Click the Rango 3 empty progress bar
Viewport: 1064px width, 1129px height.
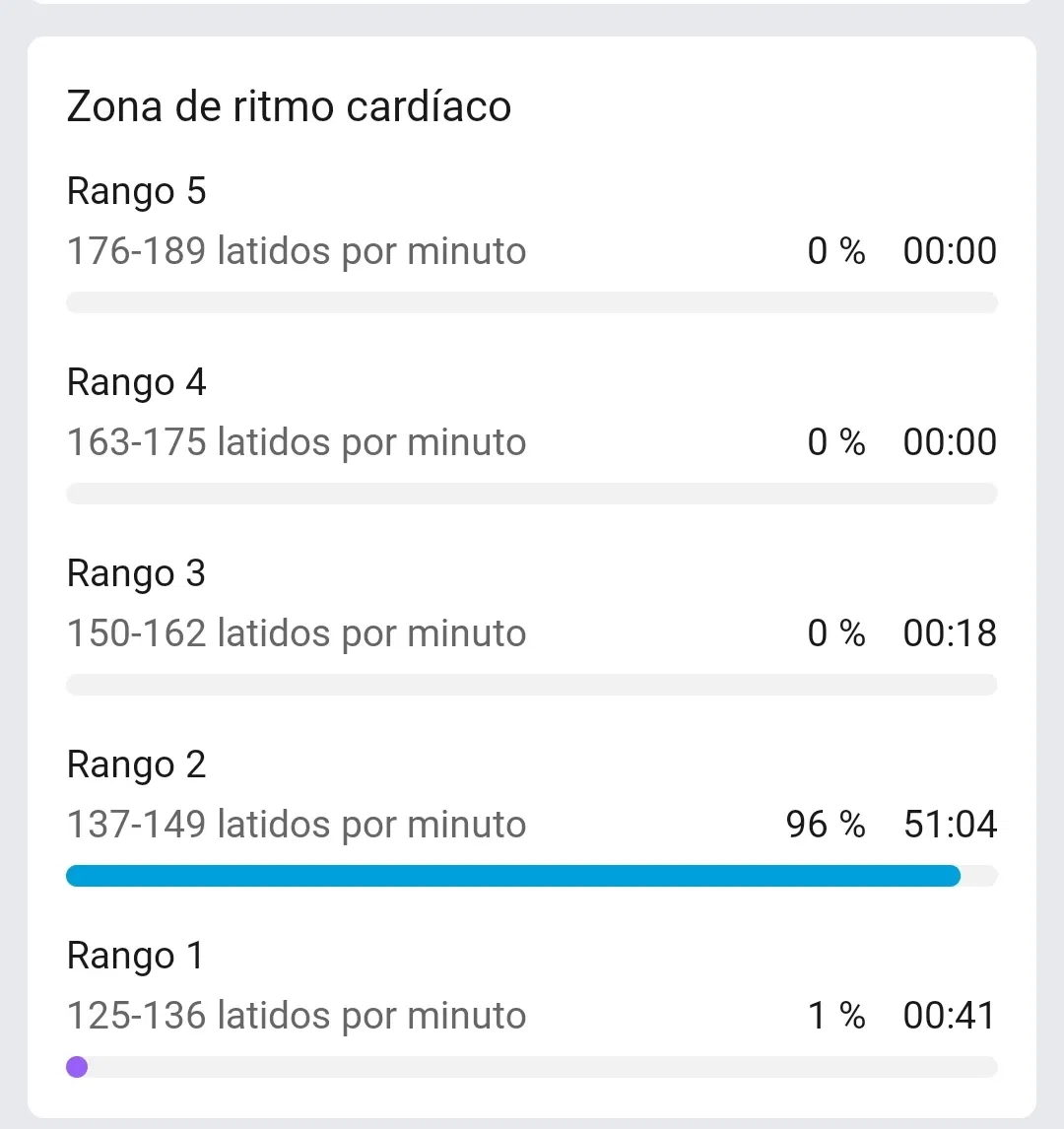pyautogui.click(x=532, y=685)
